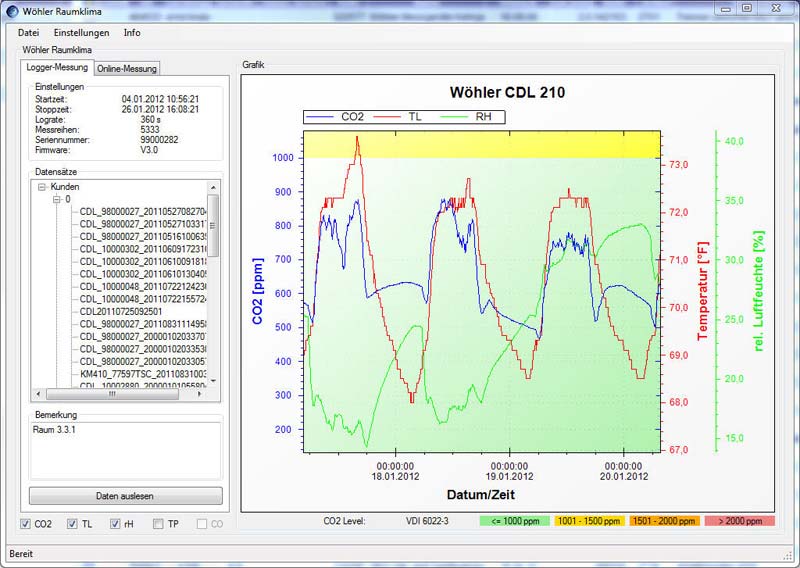Click into the Bemerkung text field
Screen dimensions: 800x568
124,448
